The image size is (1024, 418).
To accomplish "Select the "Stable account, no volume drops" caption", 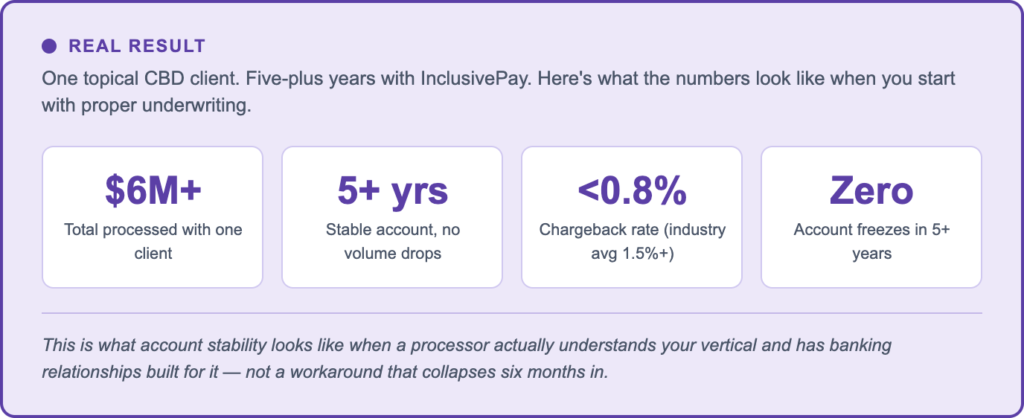I will tap(392, 241).
